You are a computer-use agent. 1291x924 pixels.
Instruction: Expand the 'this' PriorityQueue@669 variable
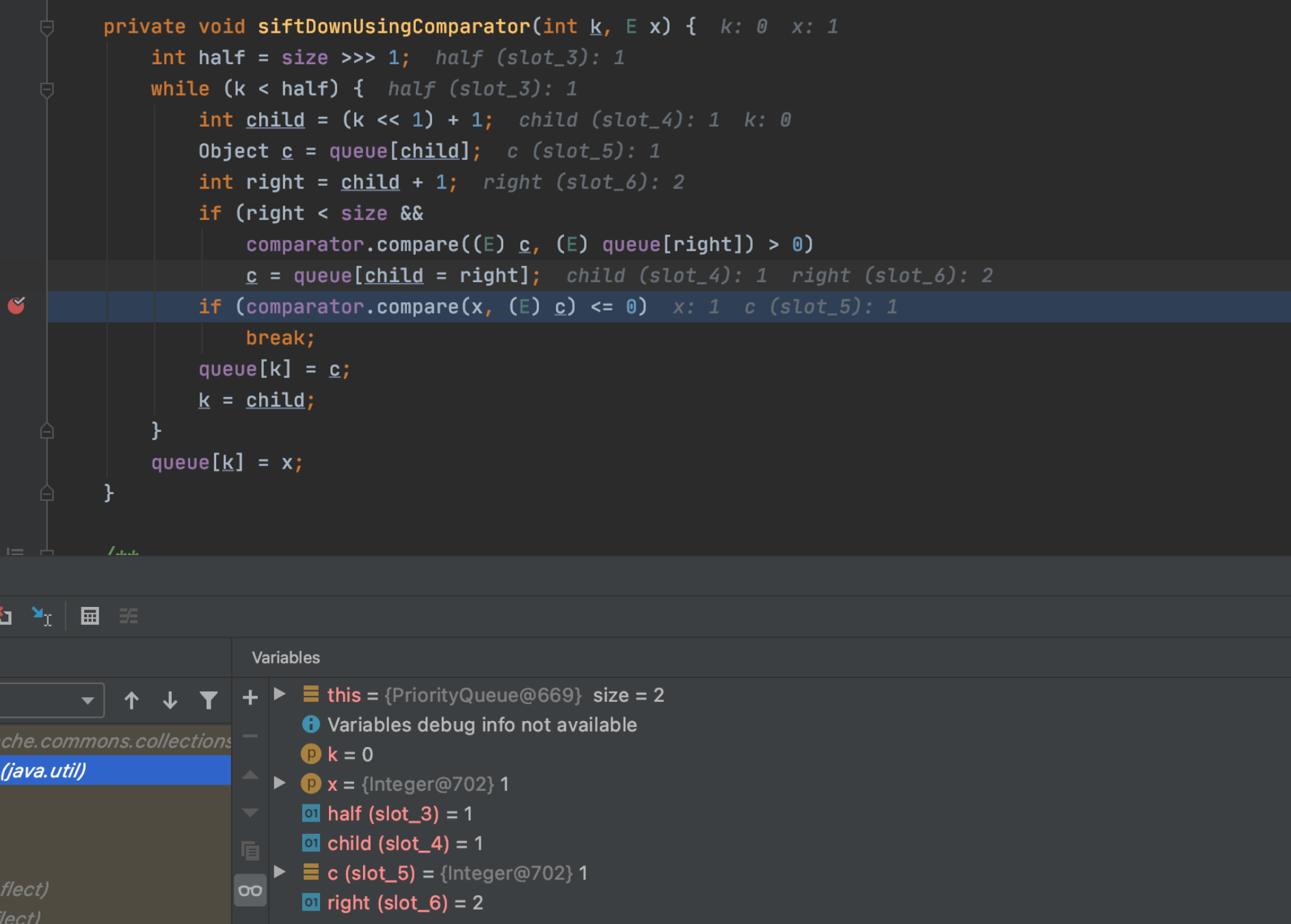(x=280, y=694)
